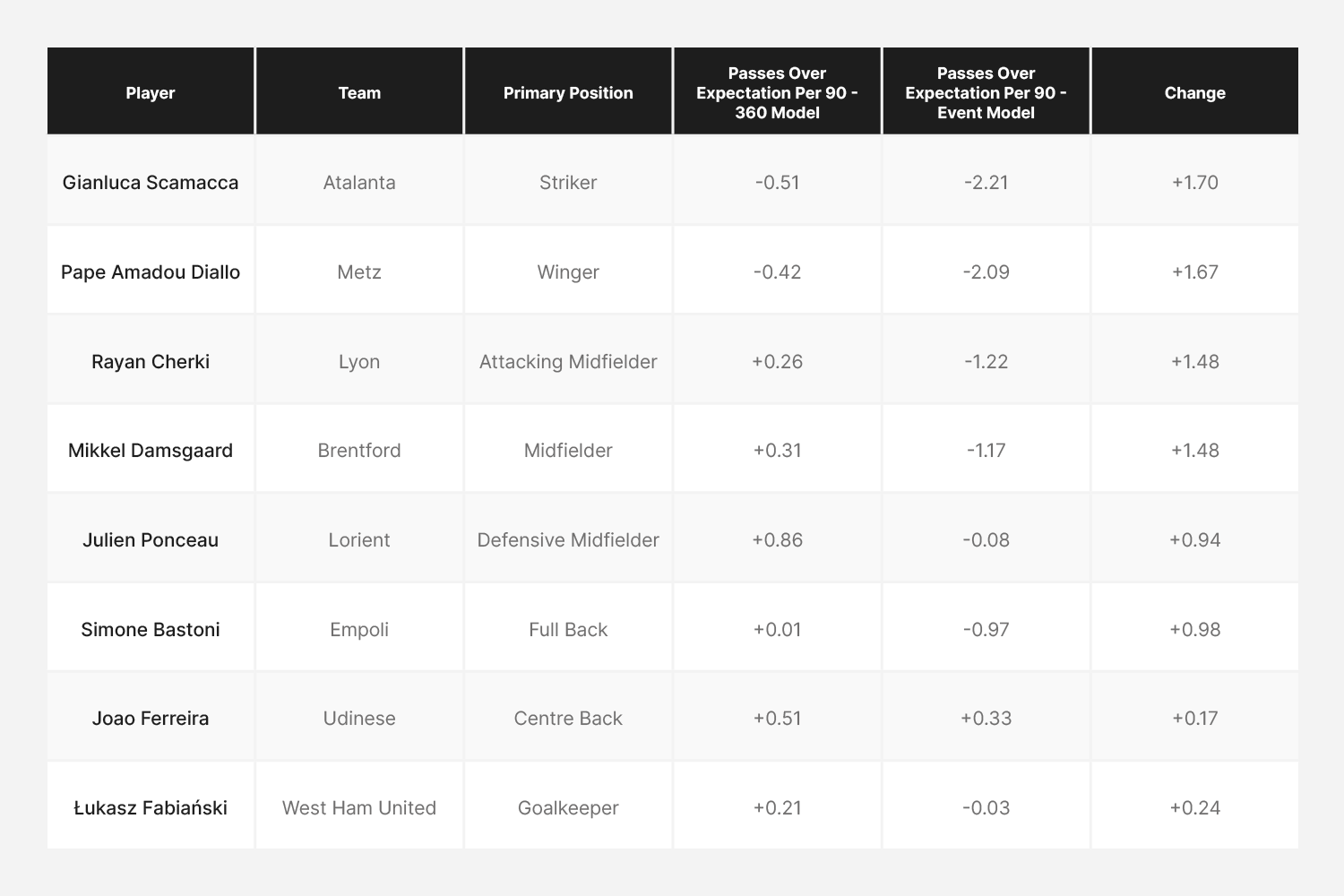Click the Joao Ferreira name cell

pyautogui.click(x=151, y=718)
